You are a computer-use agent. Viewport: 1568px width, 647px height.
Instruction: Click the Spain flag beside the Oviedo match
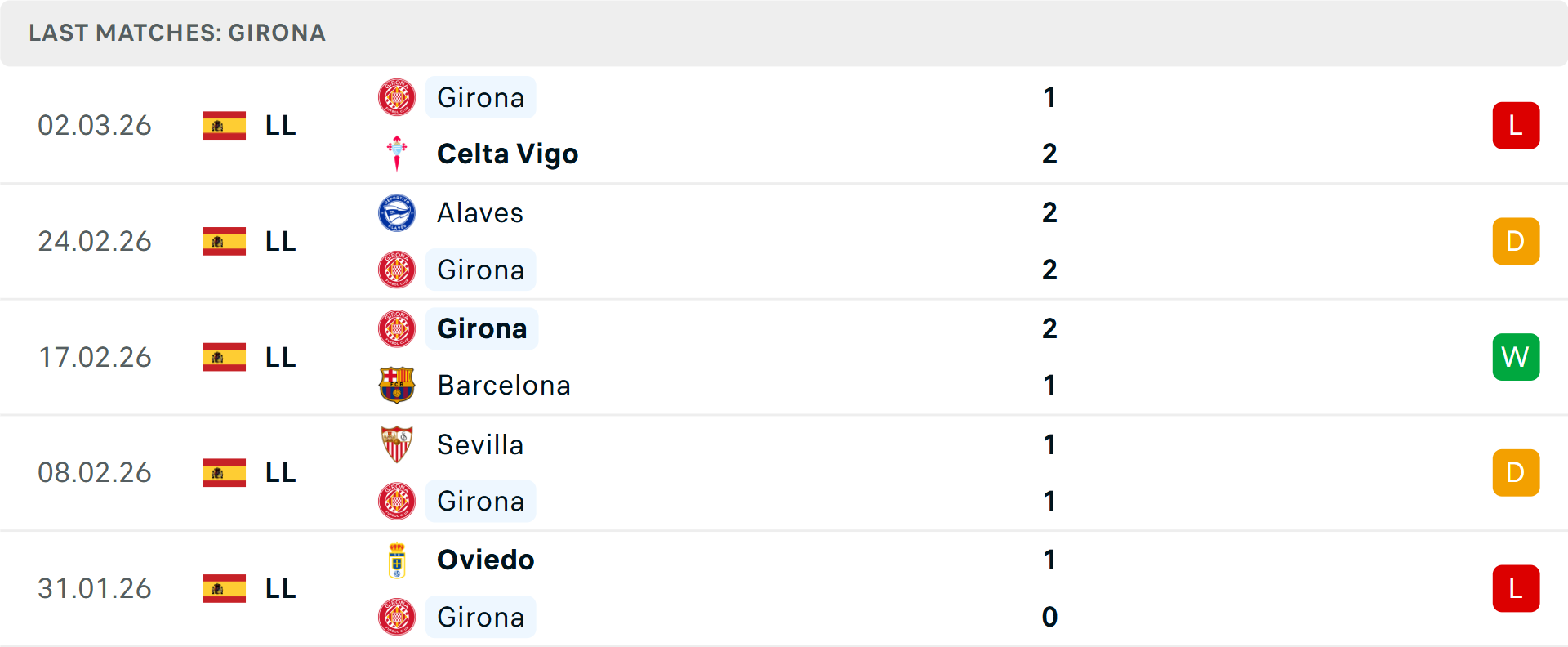223,588
